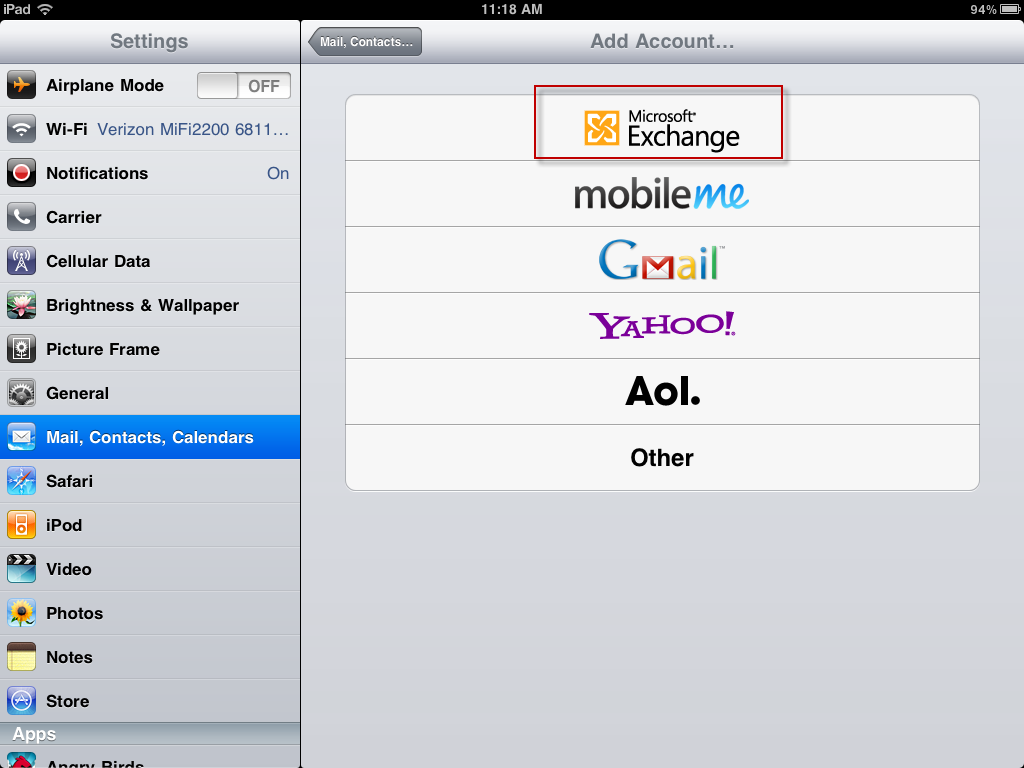Open the Notifications settings icon
Image resolution: width=1024 pixels, height=768 pixels.
(22, 173)
